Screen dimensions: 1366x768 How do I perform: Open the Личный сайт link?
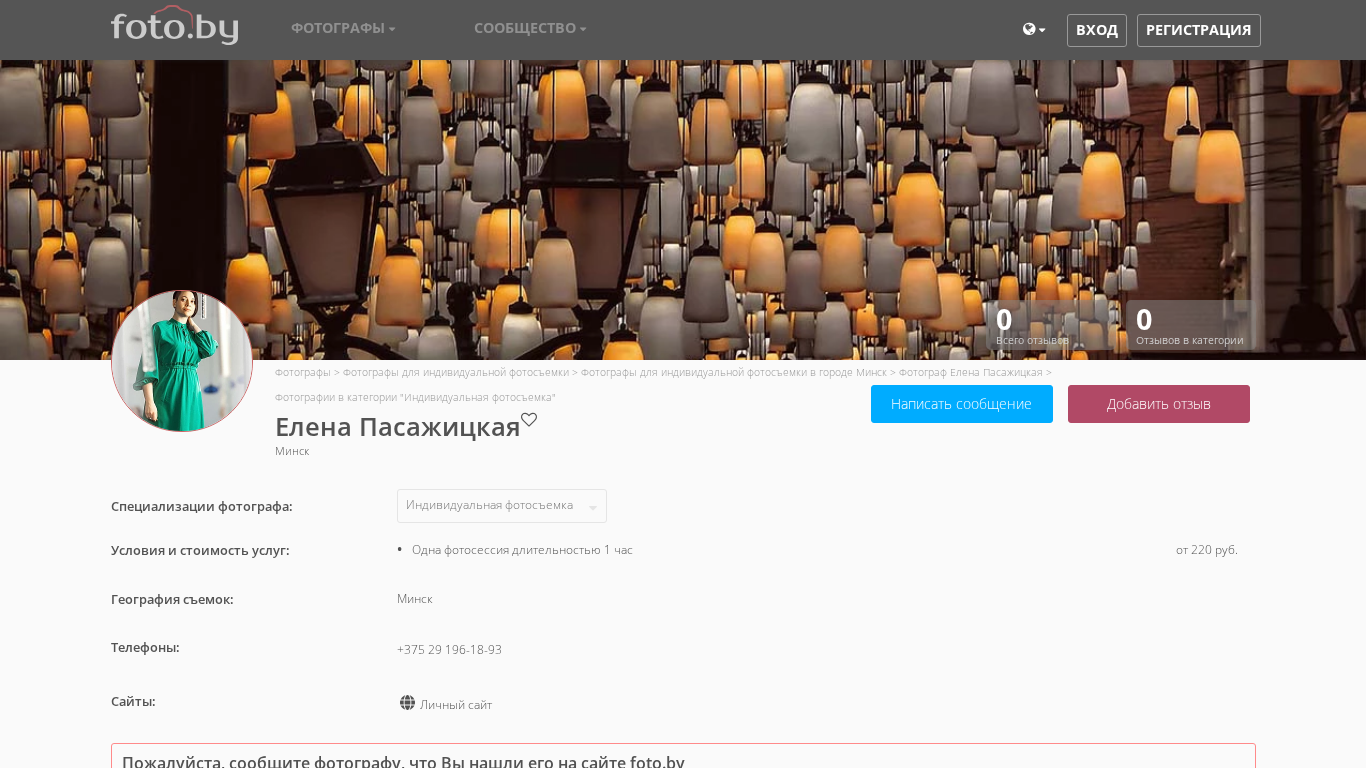click(x=456, y=705)
